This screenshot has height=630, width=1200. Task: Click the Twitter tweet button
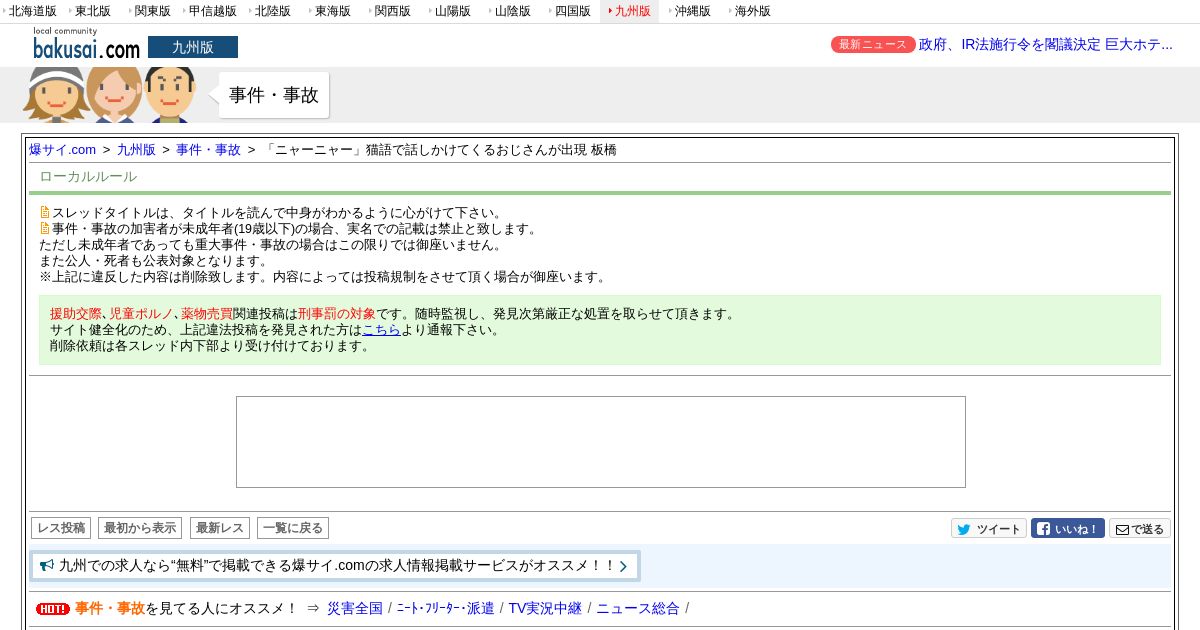[x=988, y=529]
